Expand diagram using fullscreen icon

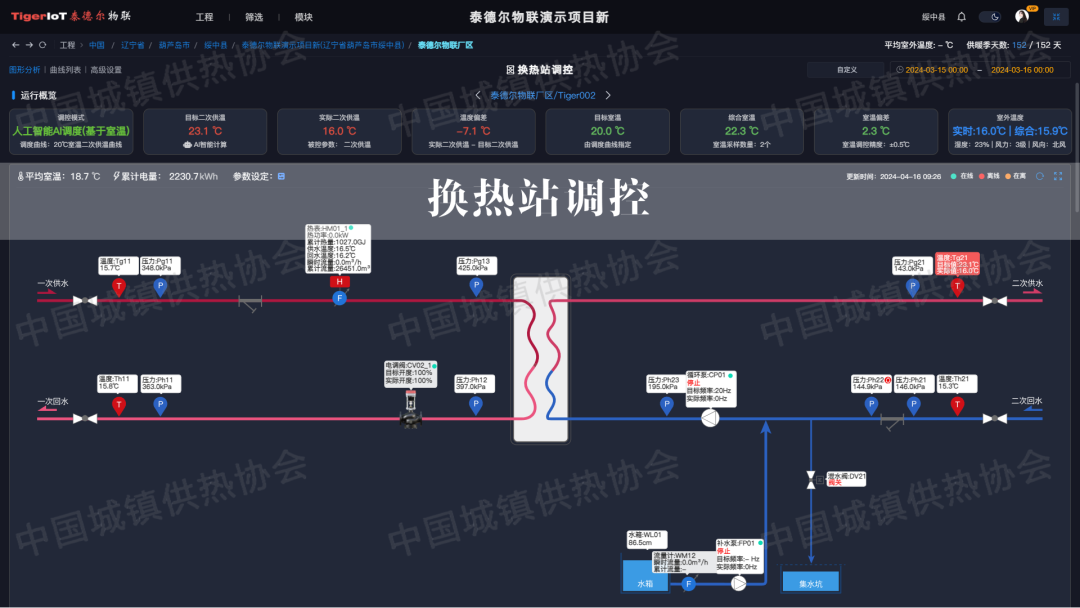coord(1058,176)
